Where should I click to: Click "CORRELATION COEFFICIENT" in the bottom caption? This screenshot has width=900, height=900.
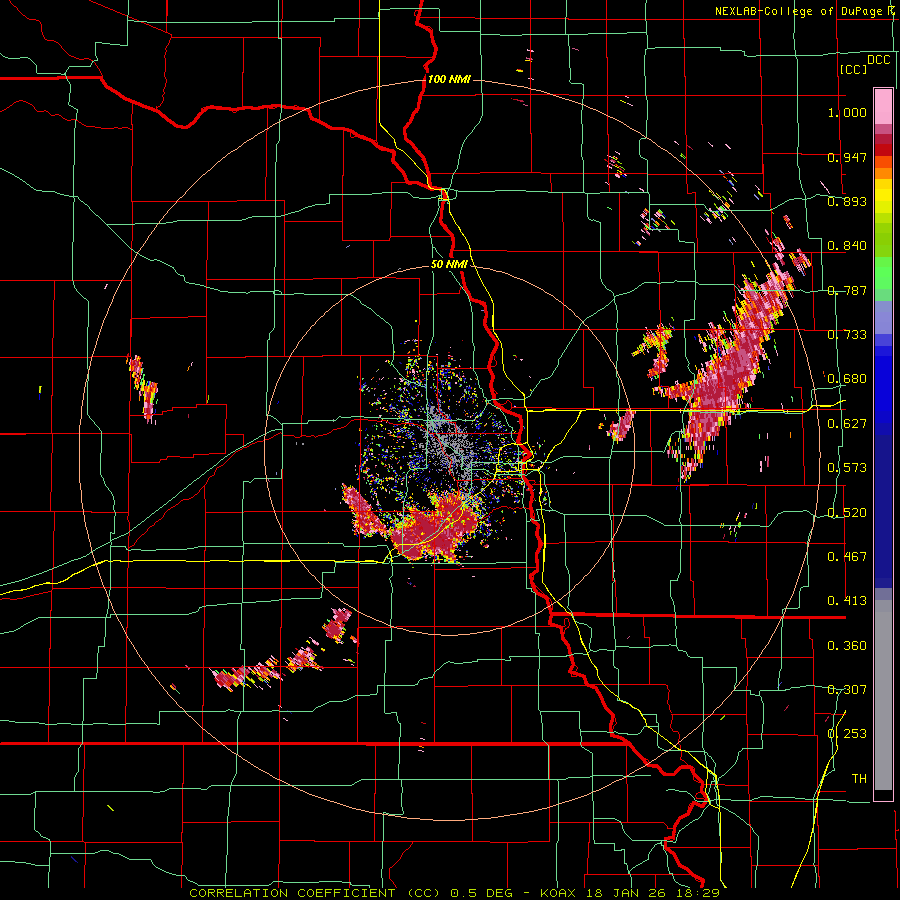292,893
